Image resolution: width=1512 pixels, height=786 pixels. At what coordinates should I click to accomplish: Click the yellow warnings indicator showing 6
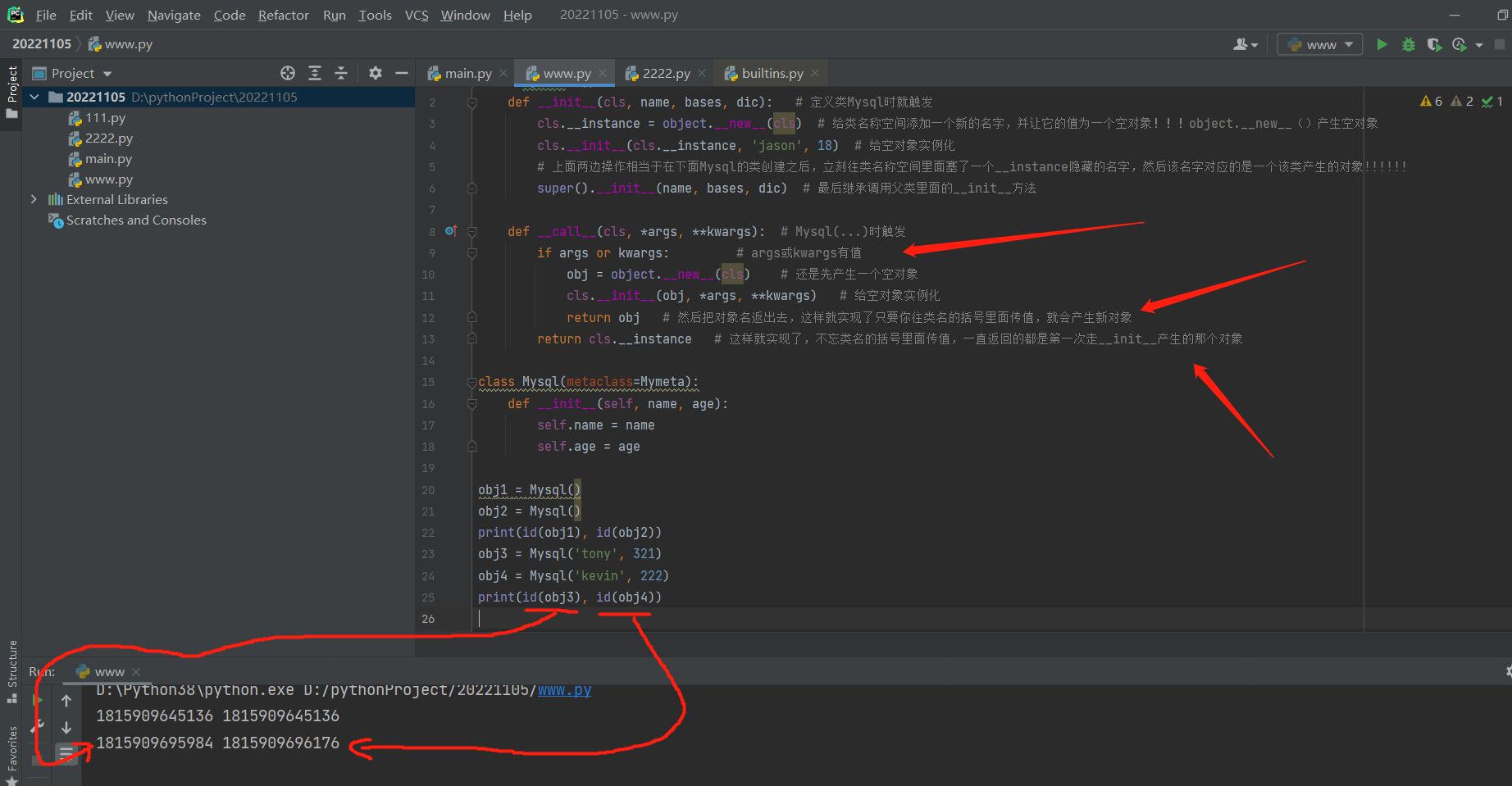point(1432,102)
